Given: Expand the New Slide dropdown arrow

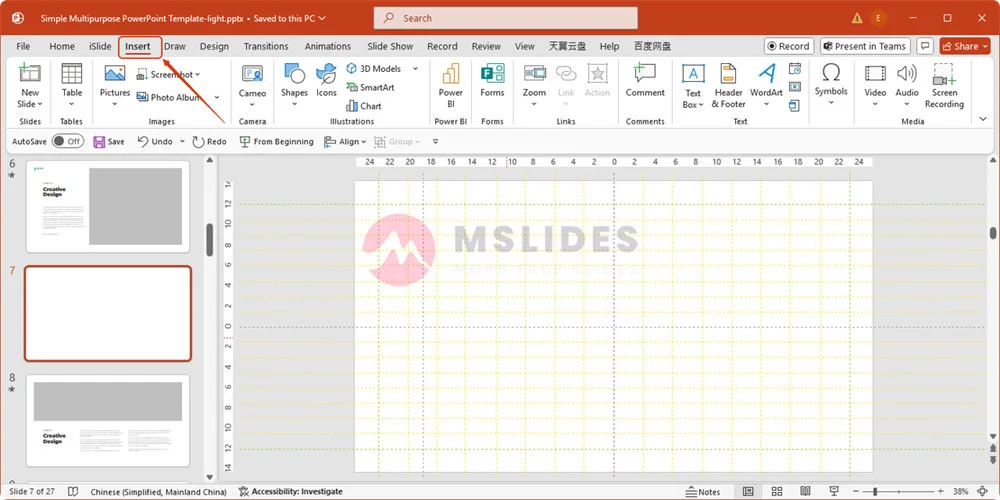Looking at the screenshot, I should pos(40,105).
